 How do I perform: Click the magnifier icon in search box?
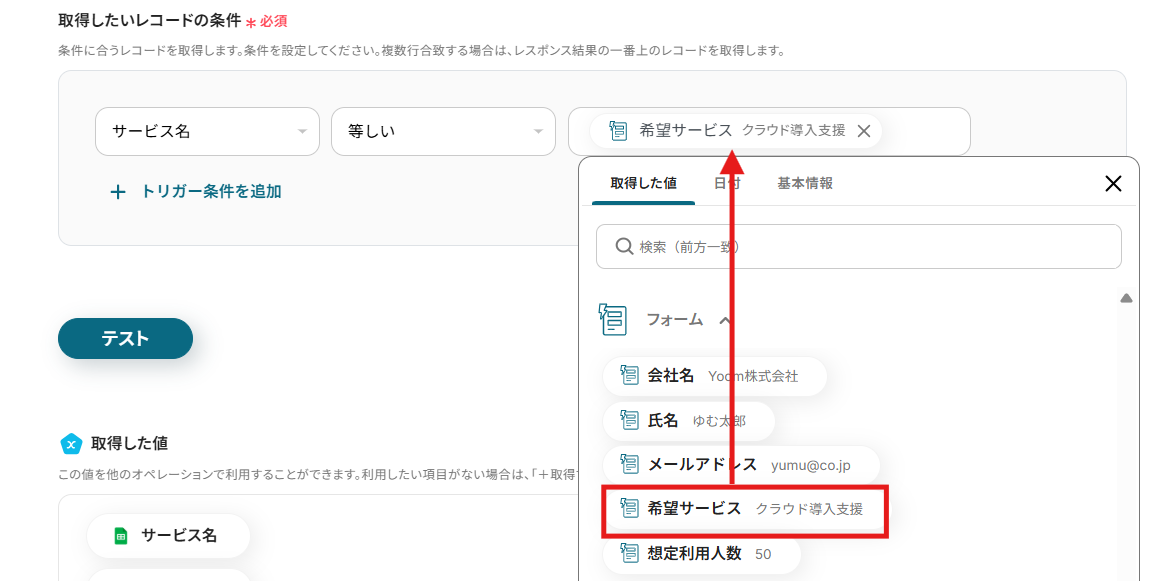point(624,246)
